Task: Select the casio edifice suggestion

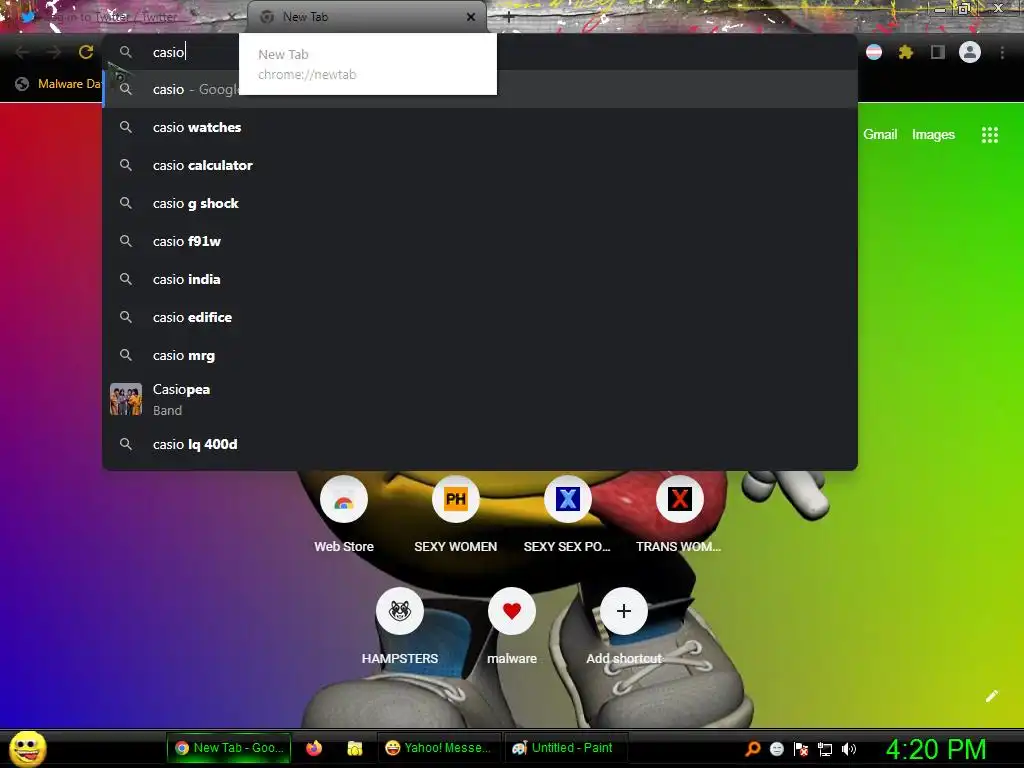Action: pyautogui.click(x=480, y=317)
